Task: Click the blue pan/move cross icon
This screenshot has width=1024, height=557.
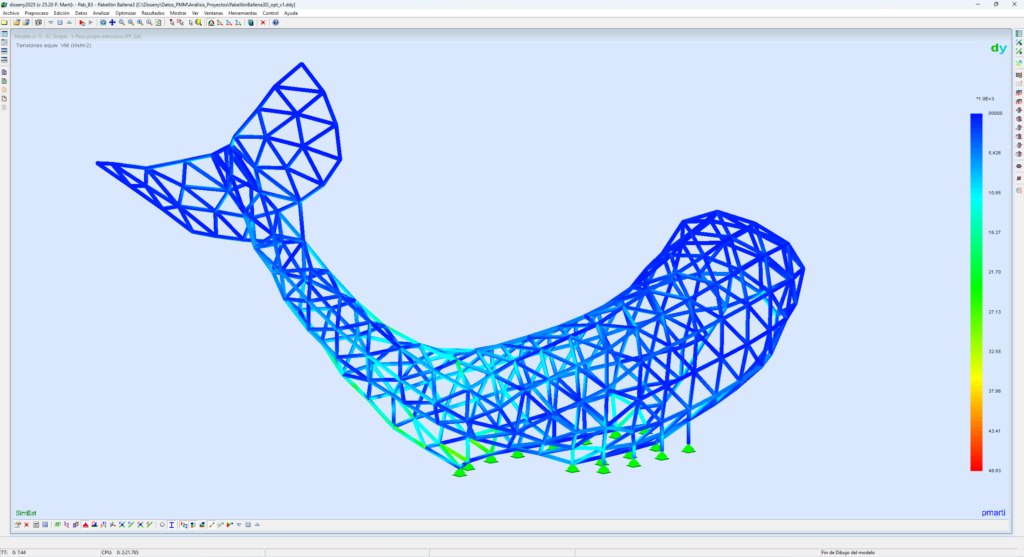Action: coord(112,22)
